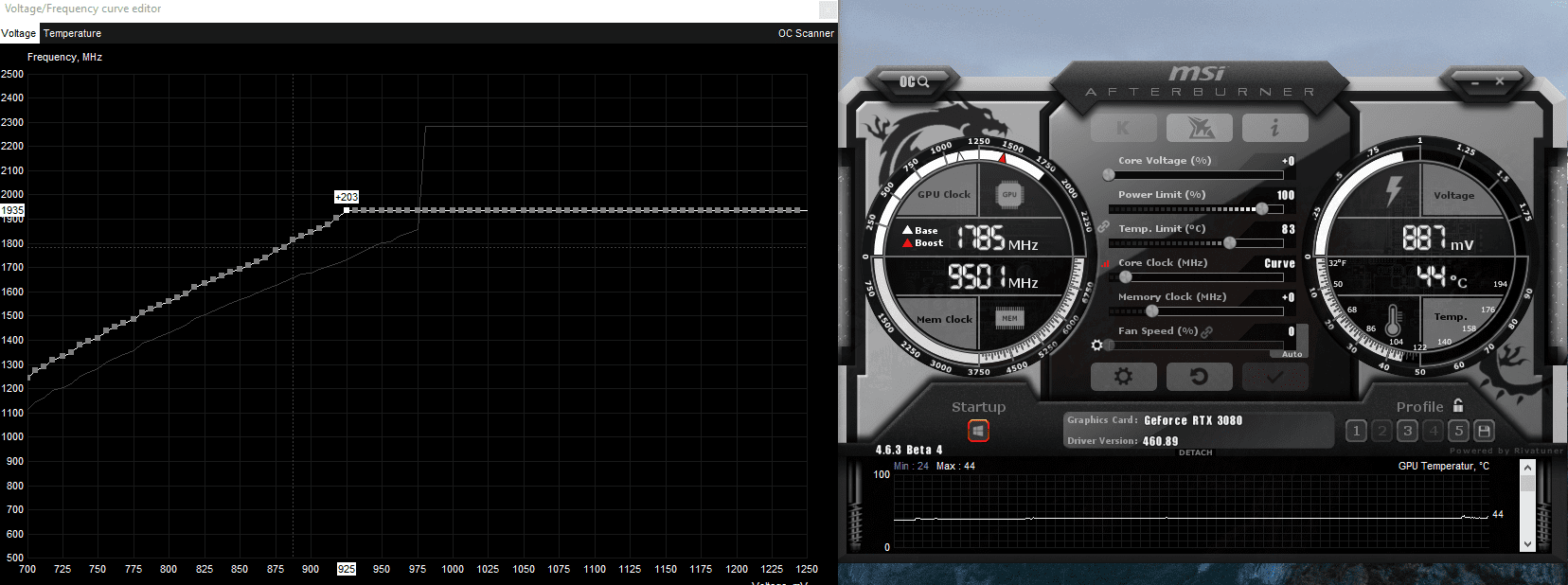Image resolution: width=1568 pixels, height=585 pixels.
Task: Minimize the Afterburner window
Action: click(1474, 82)
